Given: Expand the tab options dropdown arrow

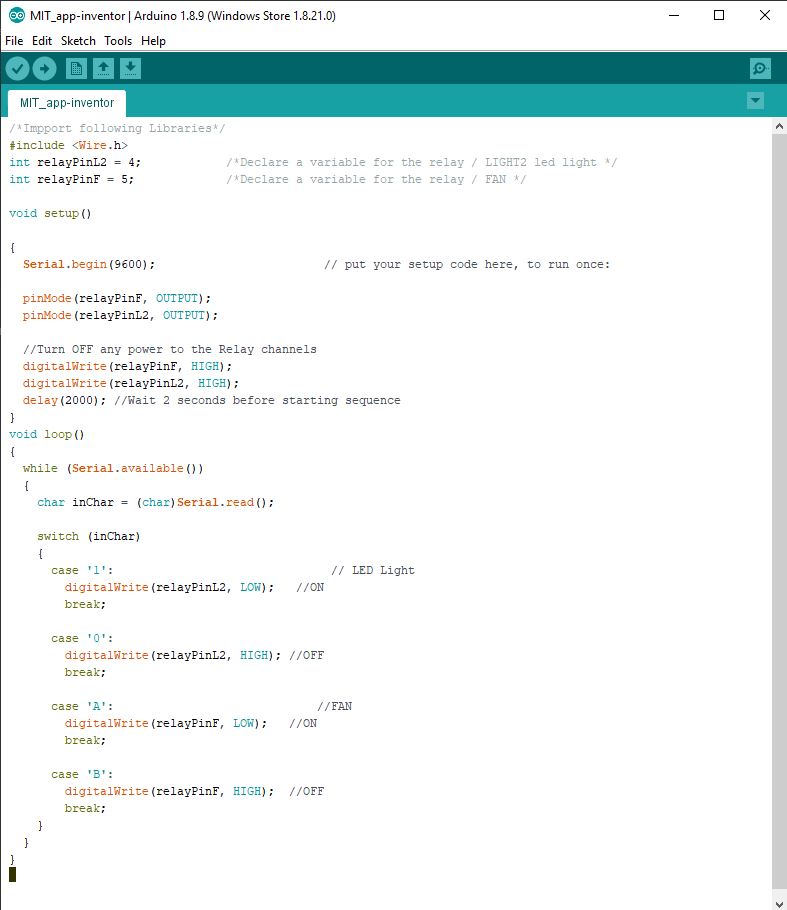Looking at the screenshot, I should [755, 100].
